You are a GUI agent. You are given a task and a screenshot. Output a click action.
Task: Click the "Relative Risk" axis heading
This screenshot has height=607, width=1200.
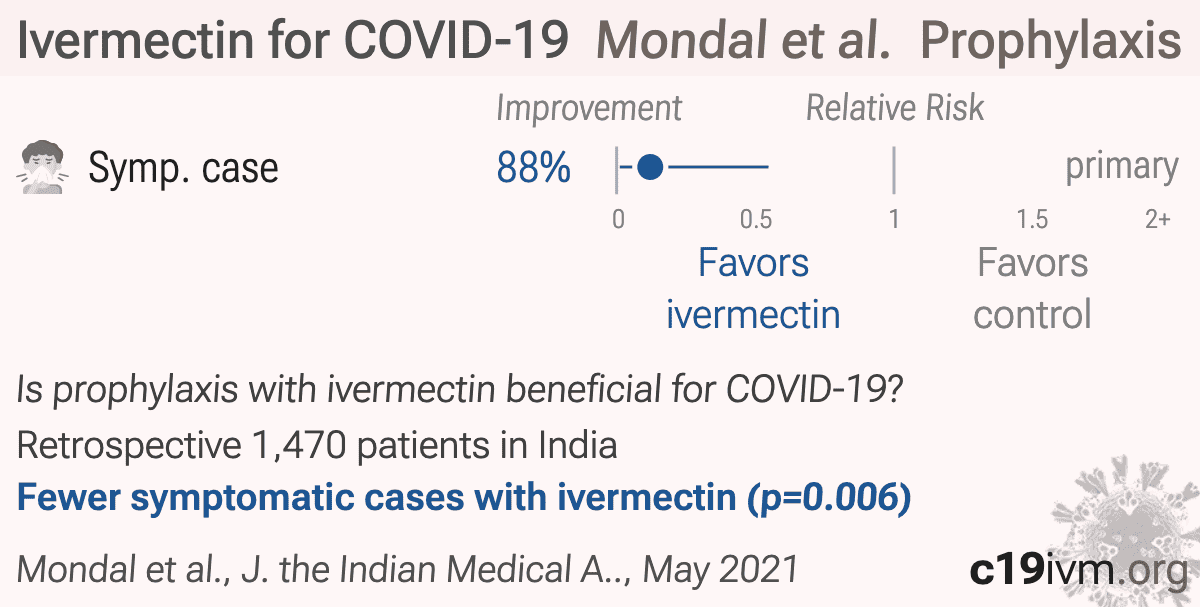pos(895,108)
